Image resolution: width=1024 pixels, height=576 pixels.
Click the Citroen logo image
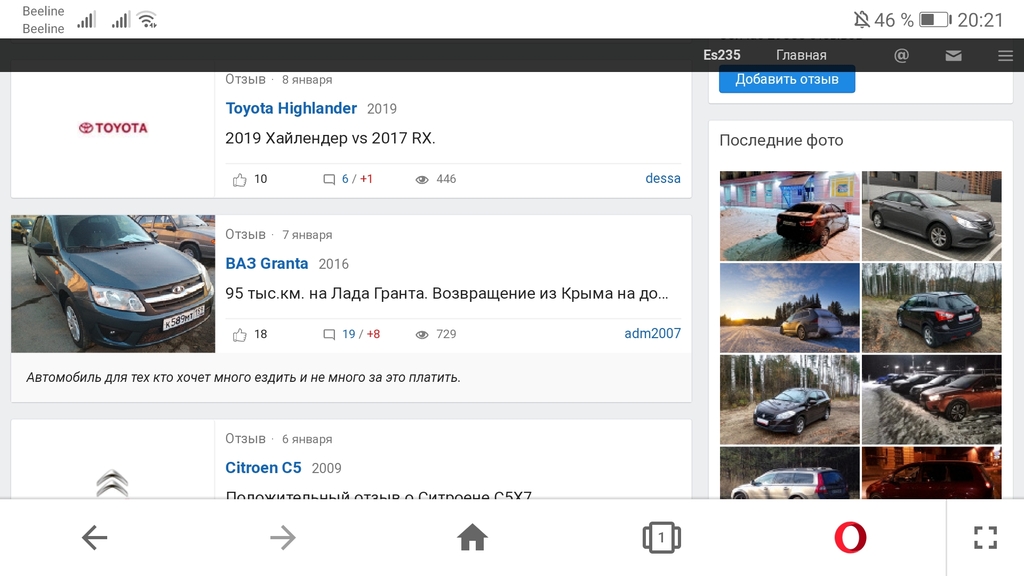112,484
